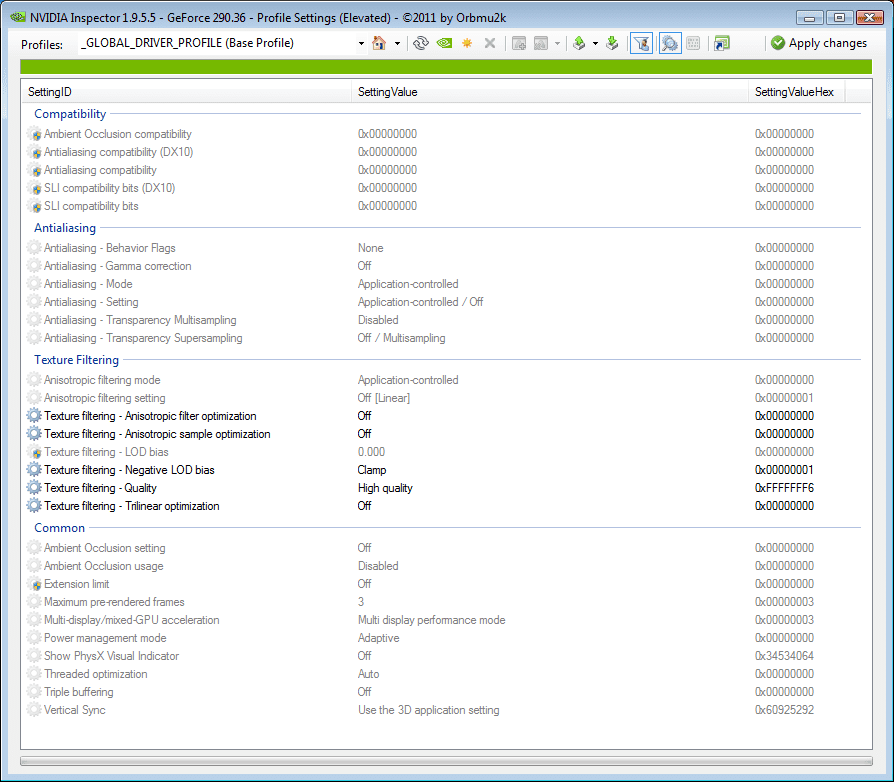Click the SettingValueHex column header
Image resolution: width=894 pixels, height=782 pixels.
pos(797,92)
